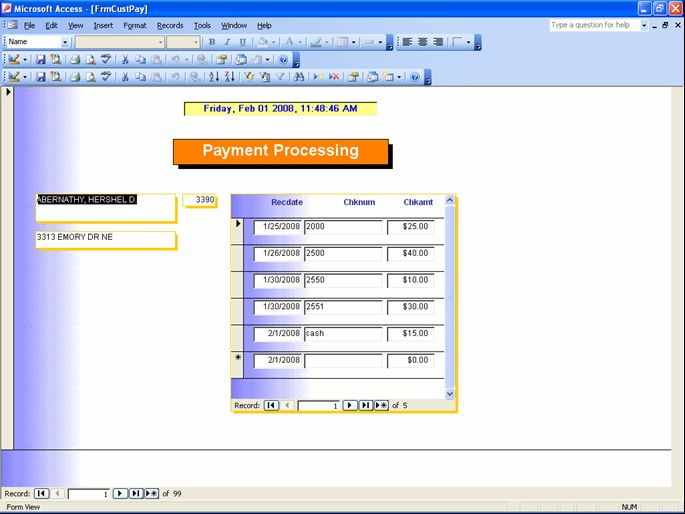Click Sort Ascending A-Z icon
The width and height of the screenshot is (685, 514).
(214, 77)
